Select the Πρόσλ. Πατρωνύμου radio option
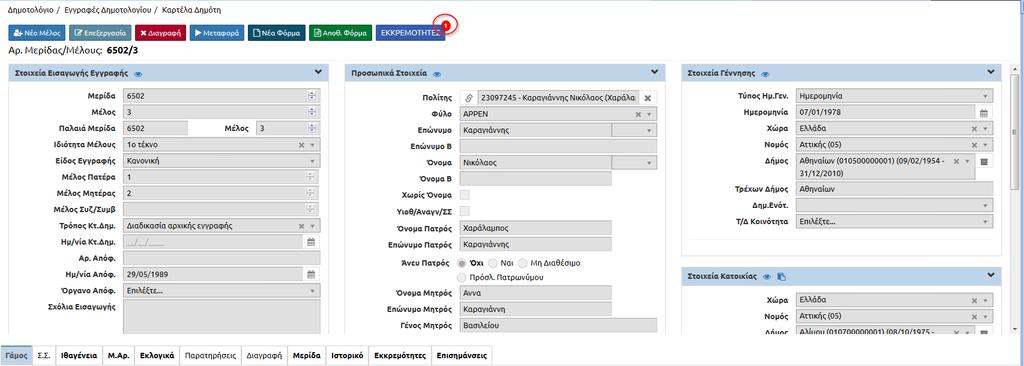1024x366 pixels. (x=462, y=277)
